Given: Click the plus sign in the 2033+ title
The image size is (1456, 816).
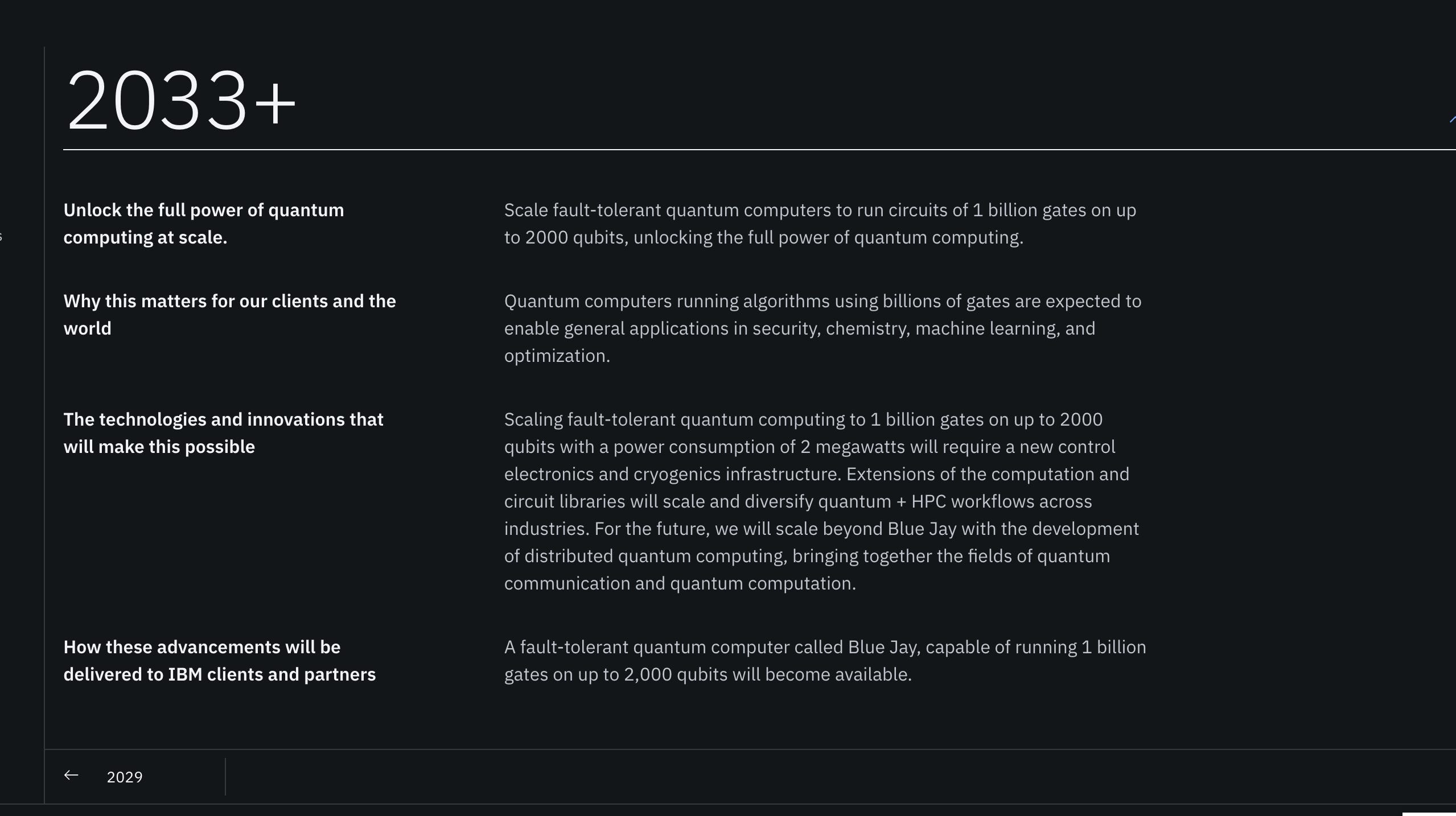Looking at the screenshot, I should (275, 103).
